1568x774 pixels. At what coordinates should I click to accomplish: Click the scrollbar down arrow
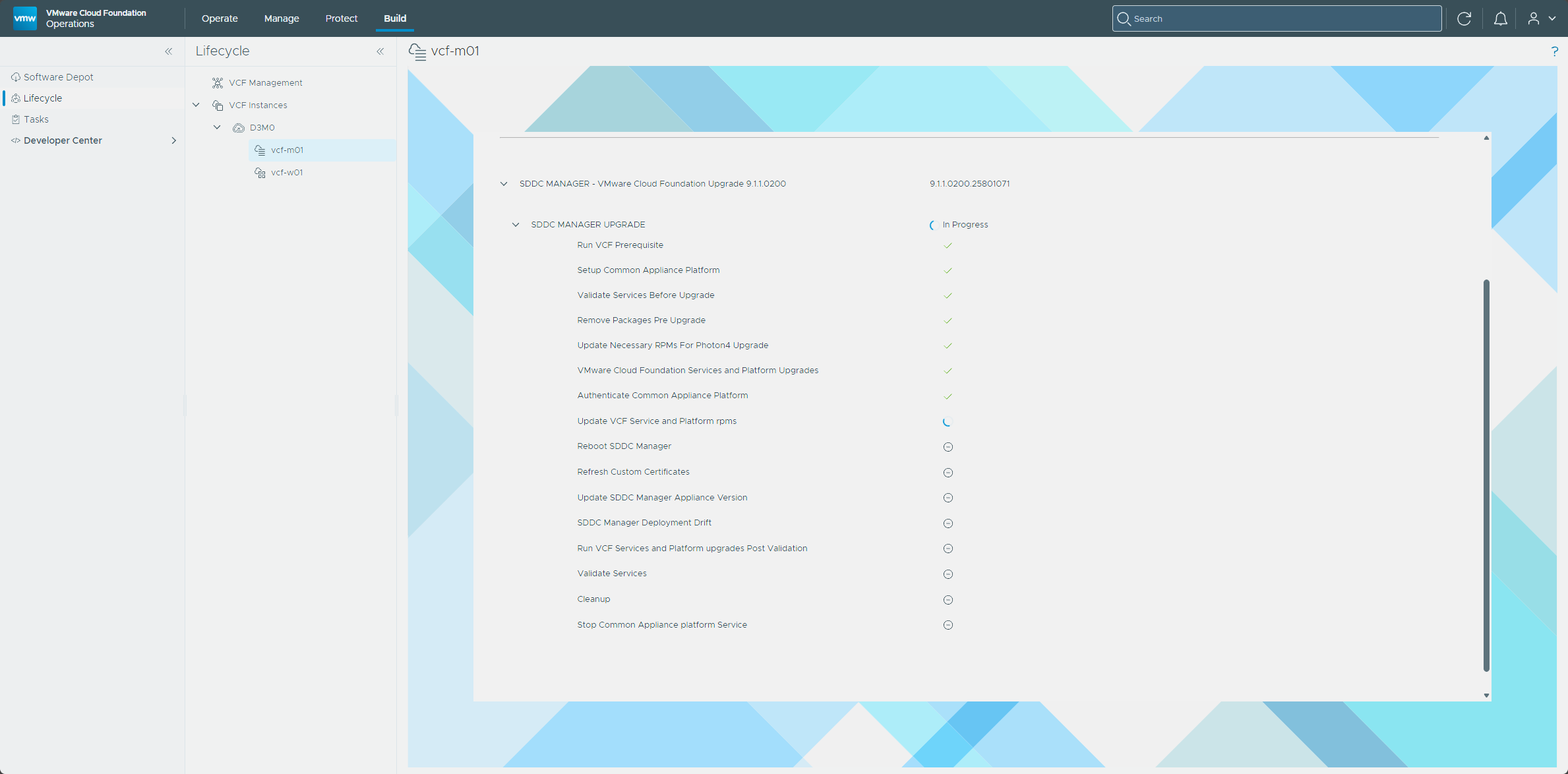tap(1486, 696)
